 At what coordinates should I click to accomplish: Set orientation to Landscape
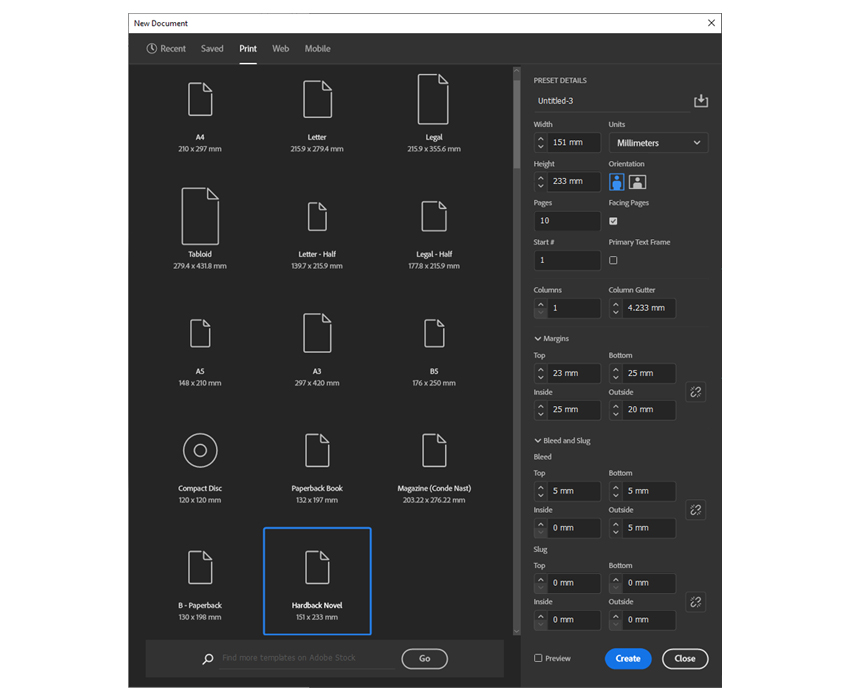(x=638, y=182)
